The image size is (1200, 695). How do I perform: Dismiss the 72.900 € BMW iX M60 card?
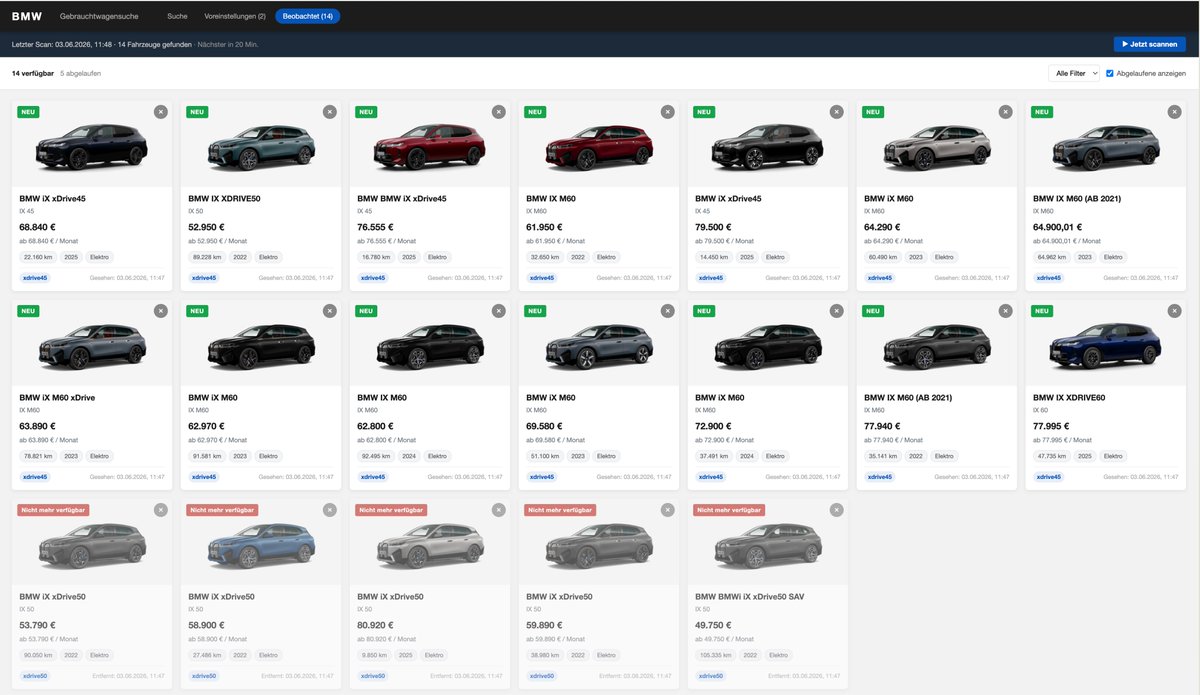[836, 311]
